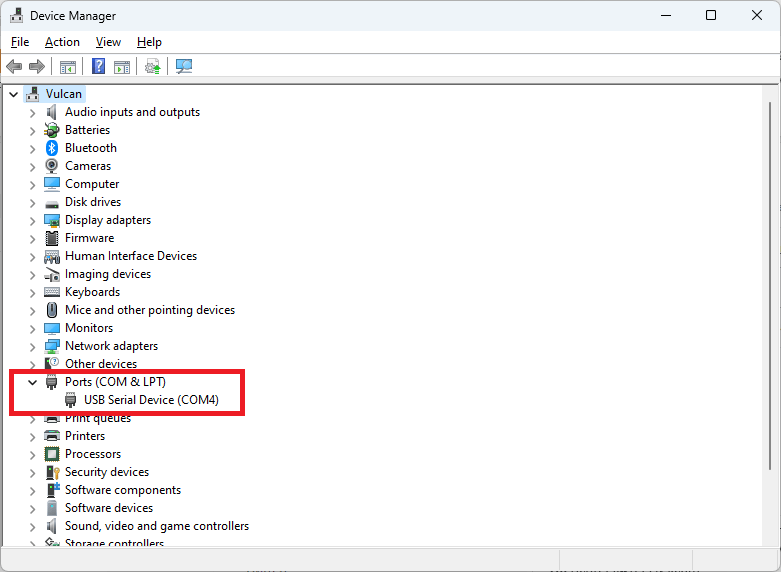Select the Security devices entry
Image resolution: width=781 pixels, height=572 pixels.
(x=107, y=472)
